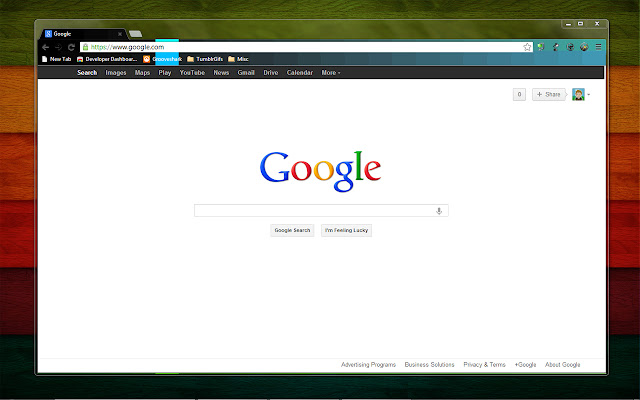Open the Grooveshark bookmark

[x=162, y=59]
